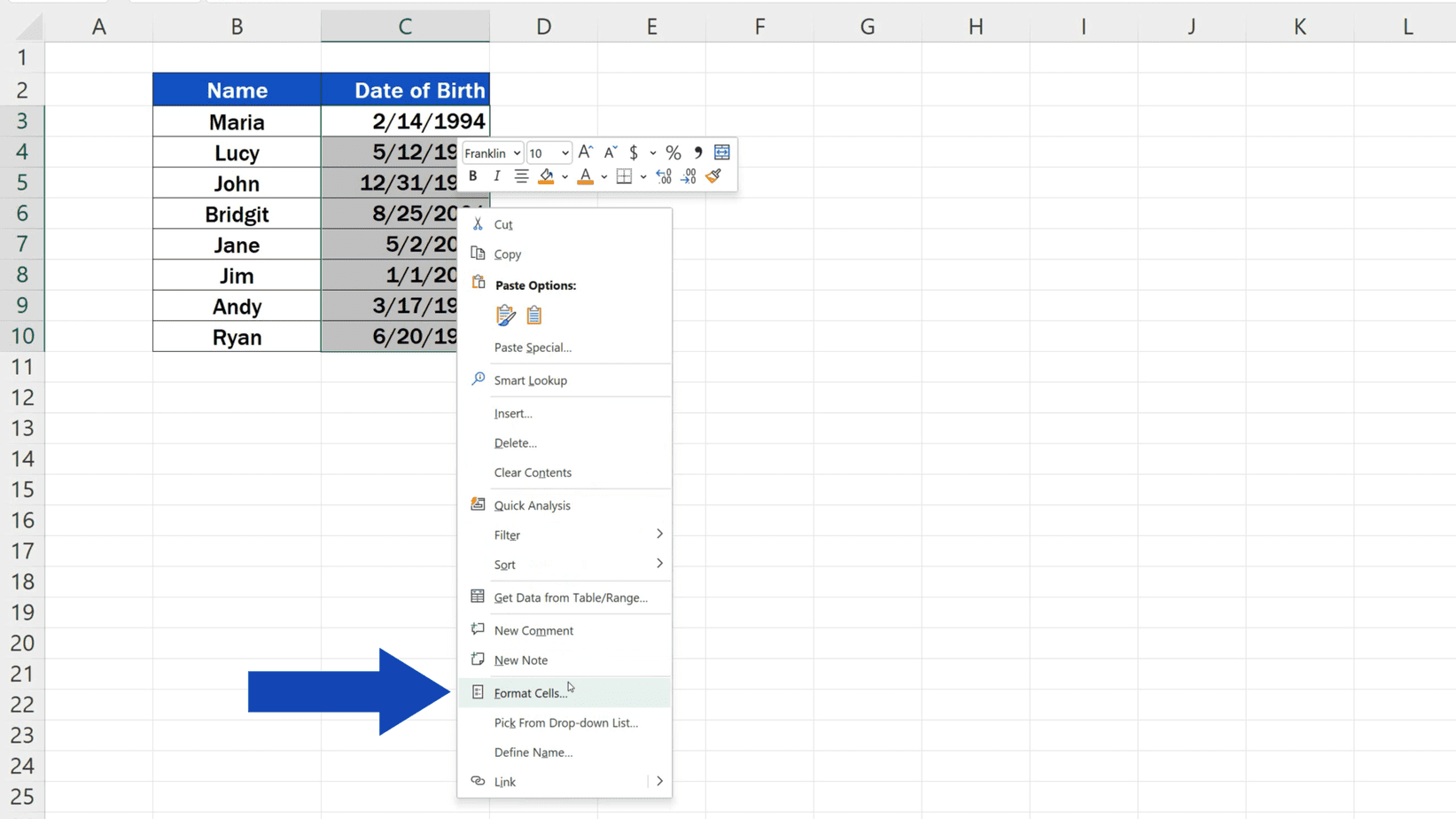The height and width of the screenshot is (819, 1456).
Task: Apply Percent Style from mini toolbar
Action: click(x=673, y=152)
